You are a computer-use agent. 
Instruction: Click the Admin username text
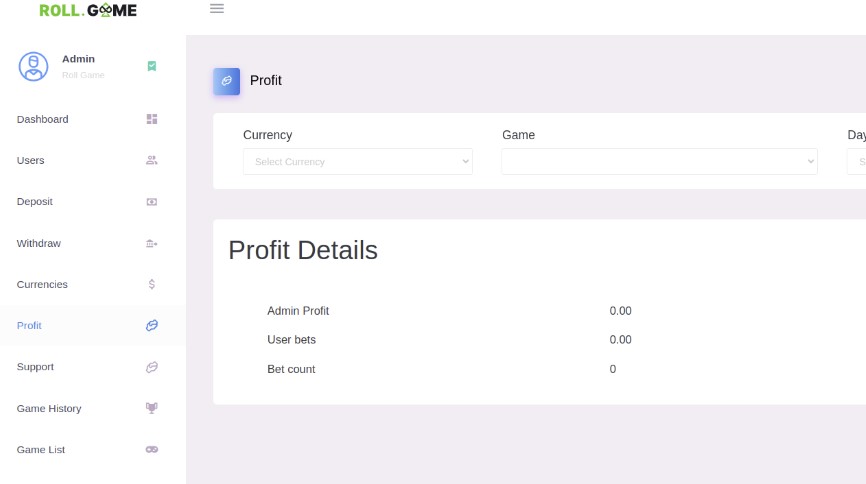[x=78, y=59]
